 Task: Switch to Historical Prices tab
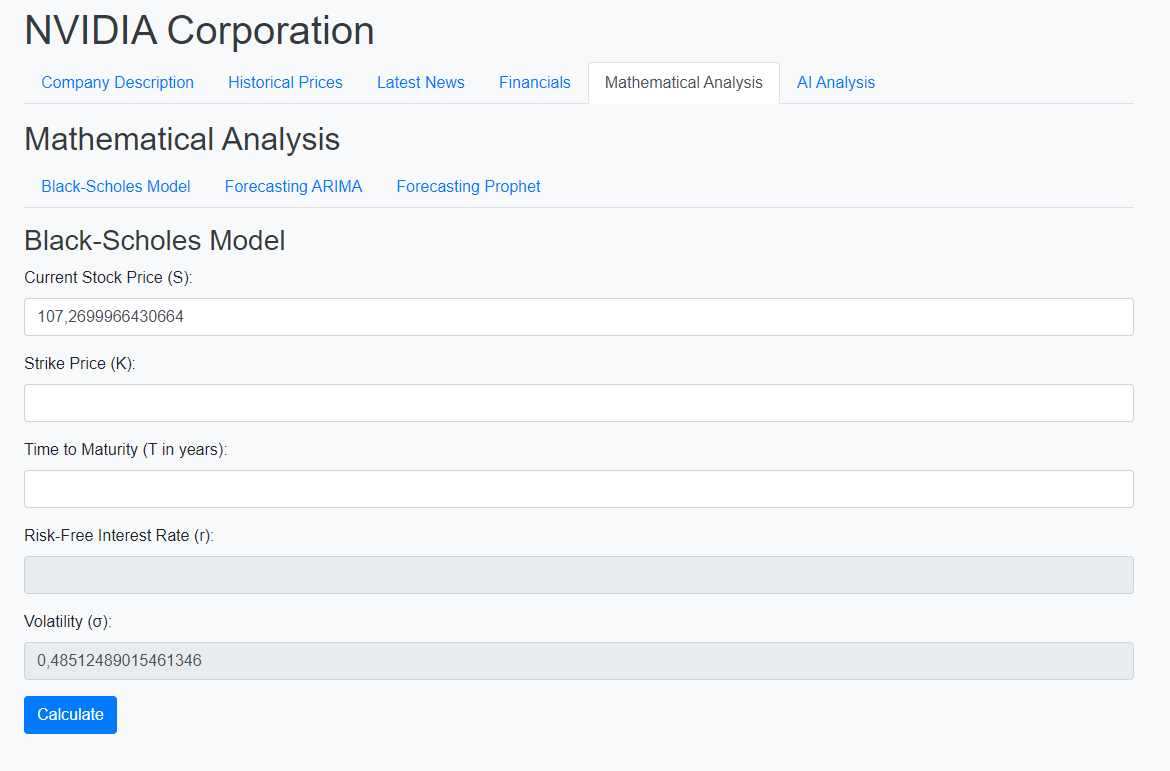pyautogui.click(x=285, y=83)
